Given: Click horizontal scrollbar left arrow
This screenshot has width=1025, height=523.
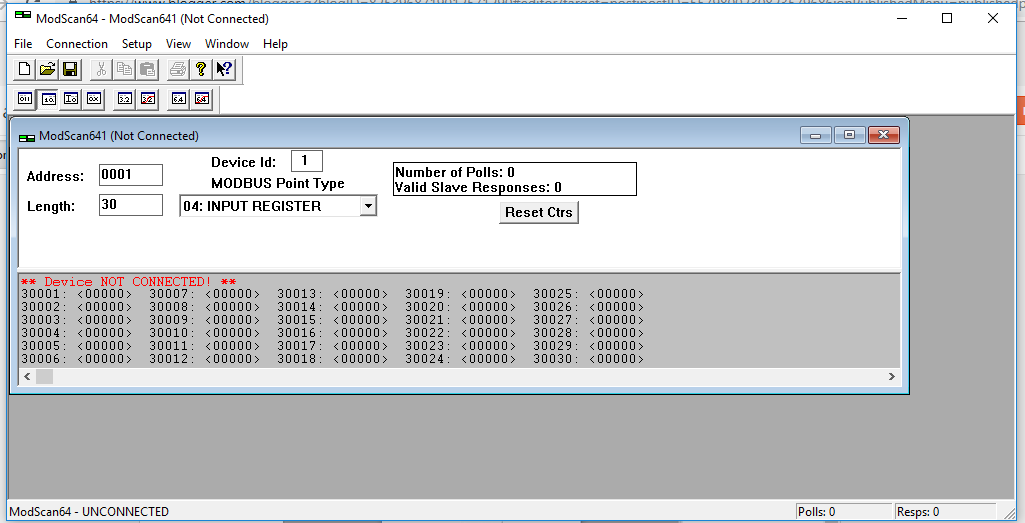Looking at the screenshot, I should (27, 377).
